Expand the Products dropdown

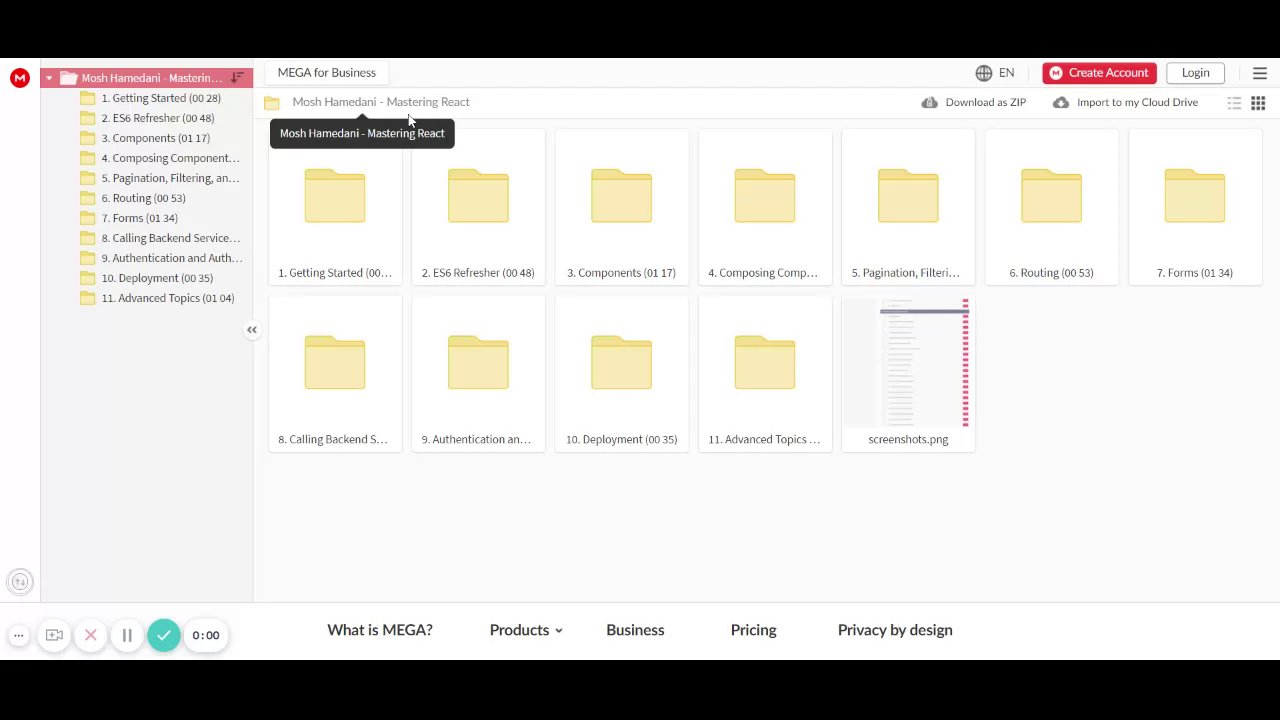(x=526, y=630)
